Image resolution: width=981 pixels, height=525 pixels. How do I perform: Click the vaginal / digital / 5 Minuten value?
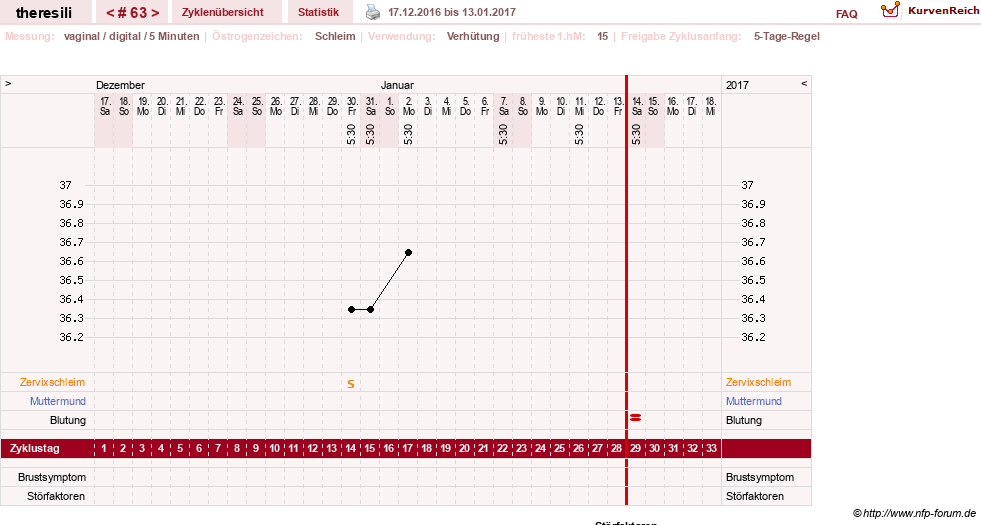(x=131, y=36)
